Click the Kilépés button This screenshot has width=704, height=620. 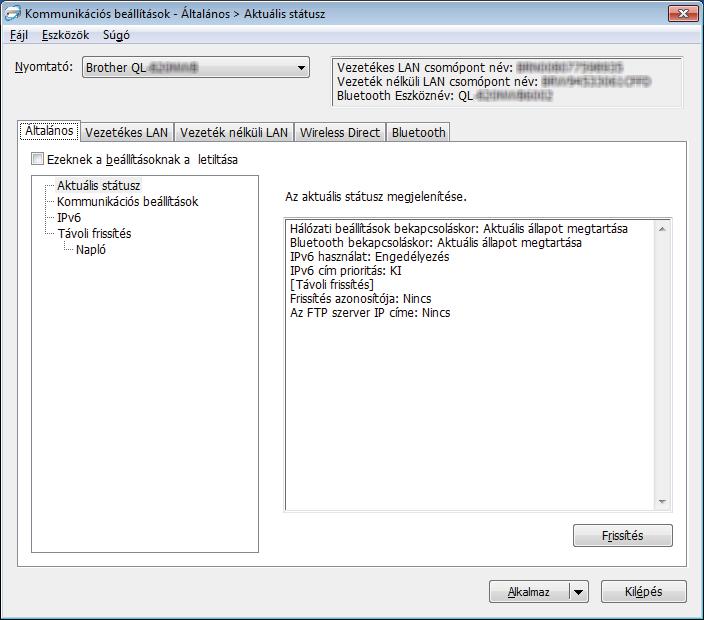[x=643, y=592]
